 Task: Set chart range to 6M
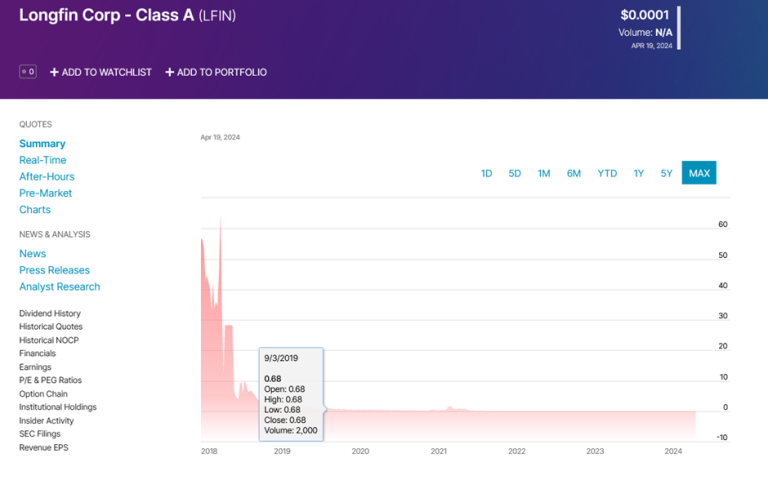point(574,173)
